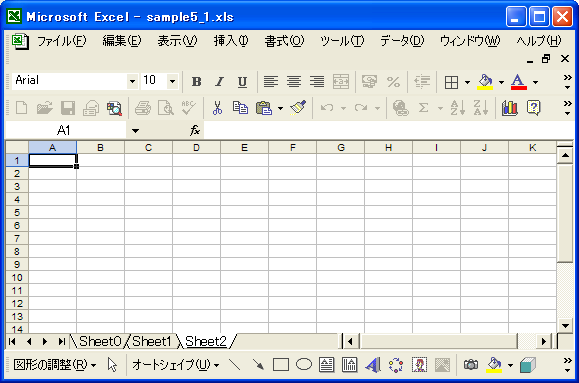Apply currency style format
579x383 pixels.
coord(369,82)
